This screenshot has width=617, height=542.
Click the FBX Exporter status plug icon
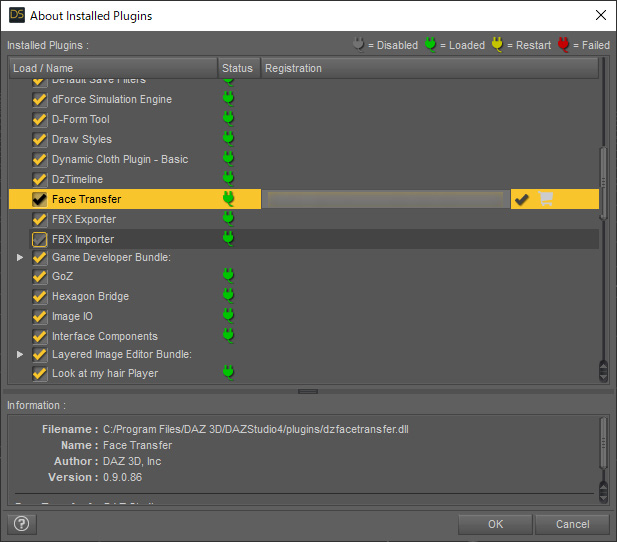point(228,219)
